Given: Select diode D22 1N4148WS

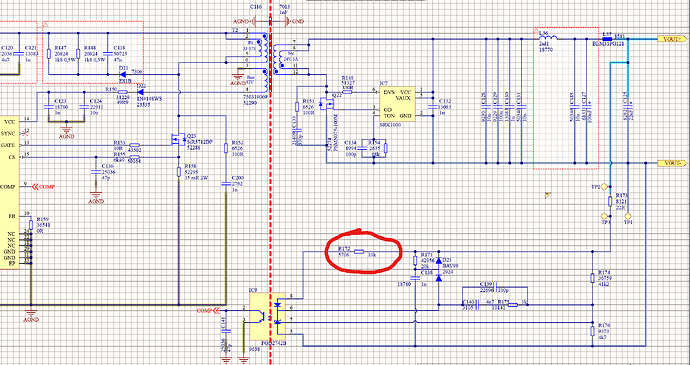Looking at the screenshot, I should coord(140,92).
